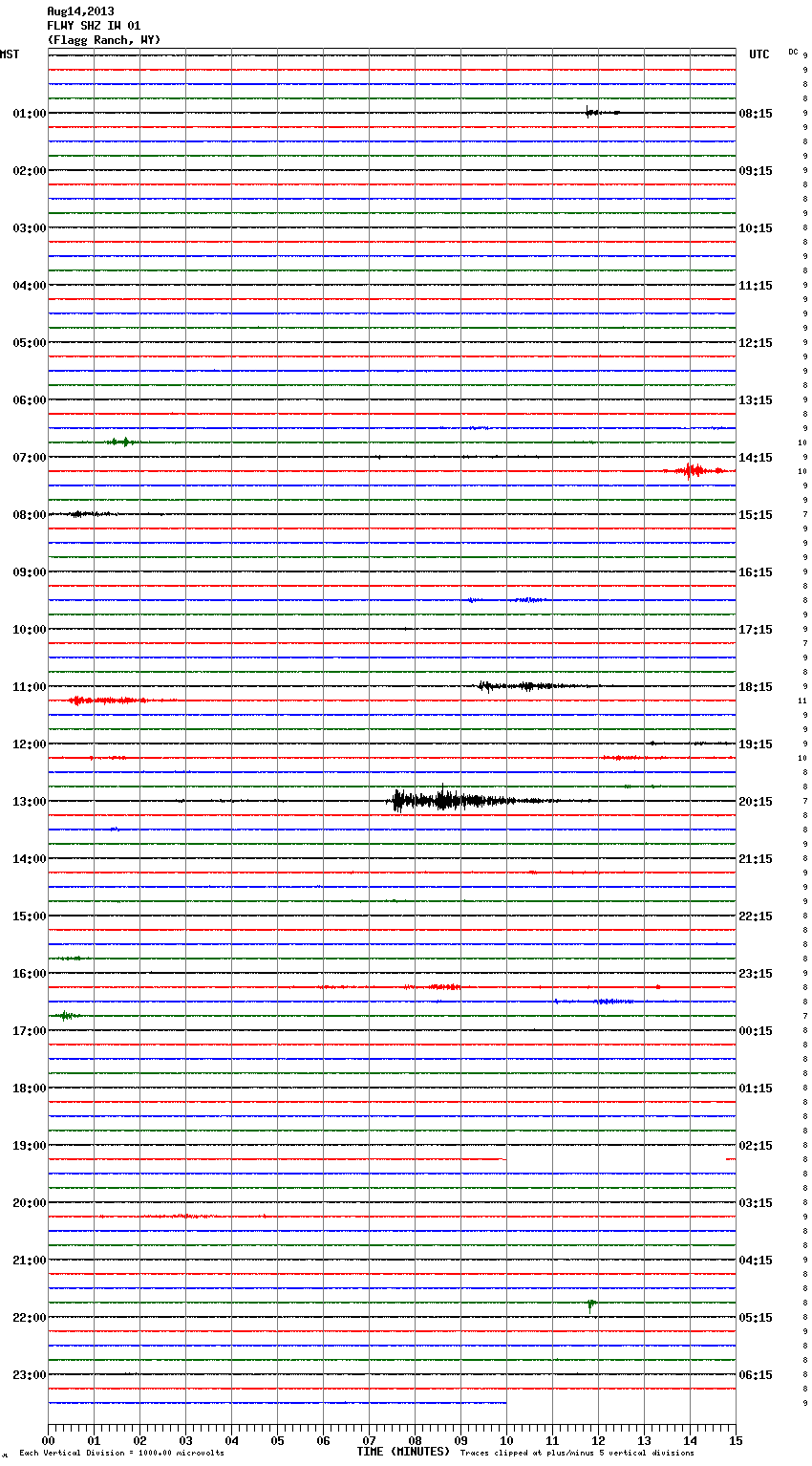812x1466 pixels.
Task: Click the date text Aug14,2013
Action: [80, 11]
